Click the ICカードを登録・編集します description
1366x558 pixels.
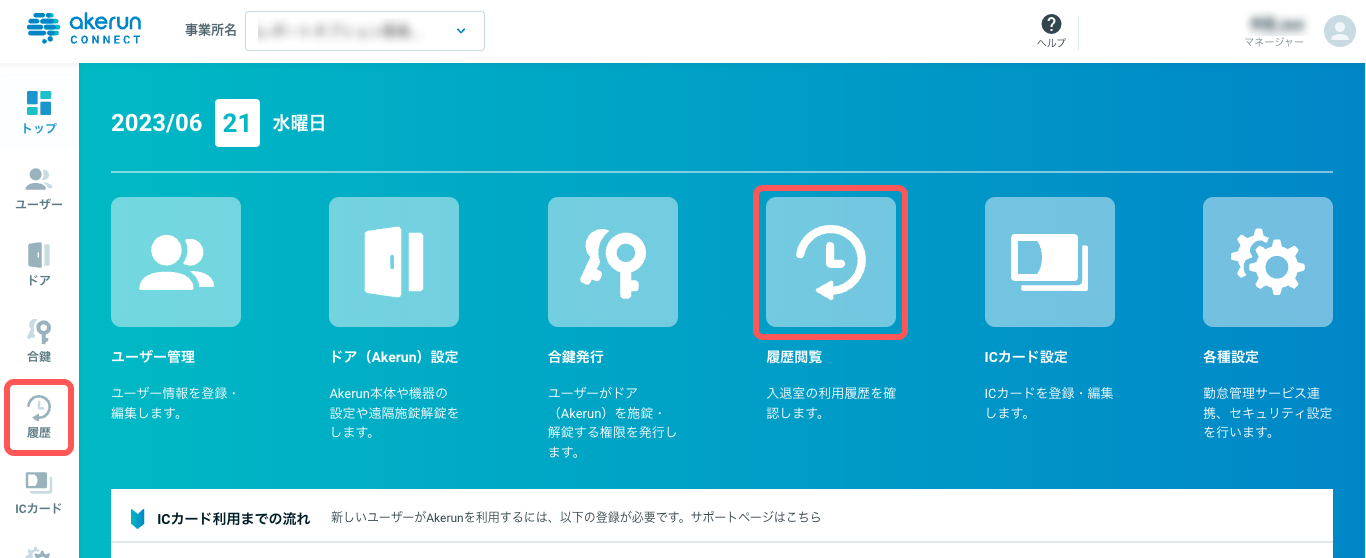pyautogui.click(x=1049, y=403)
